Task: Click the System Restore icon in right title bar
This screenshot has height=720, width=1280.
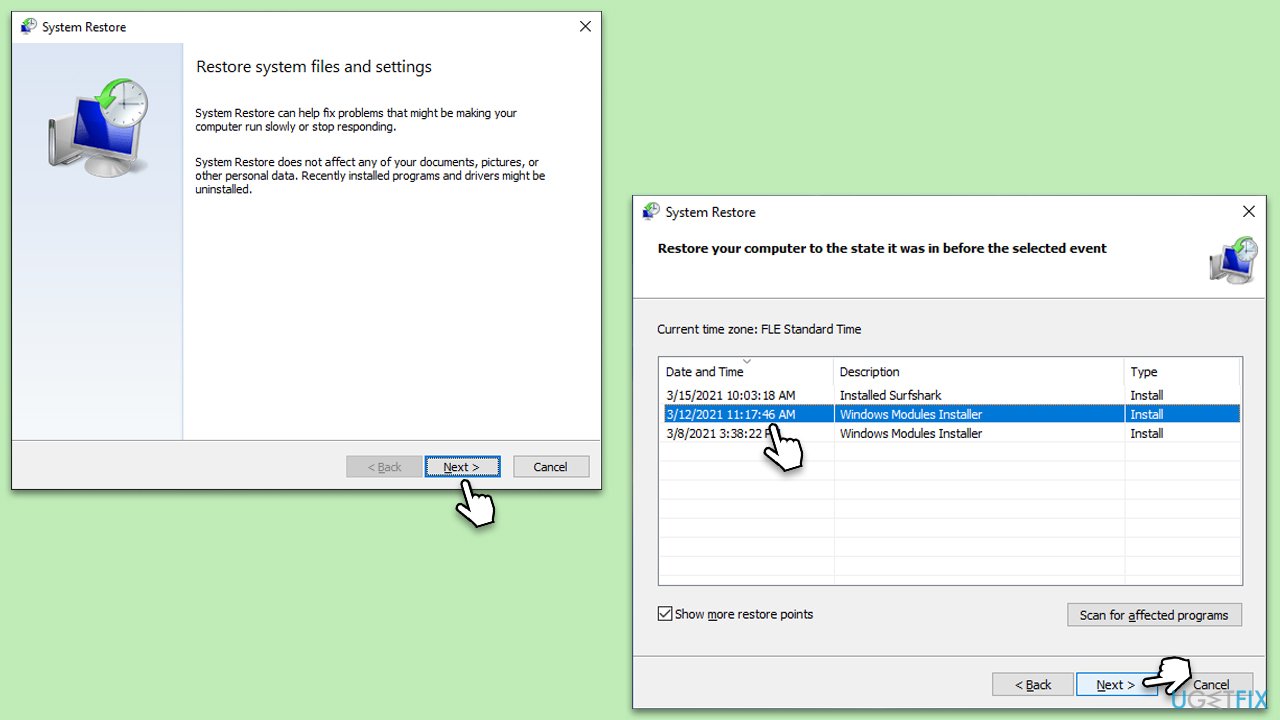Action: (651, 212)
